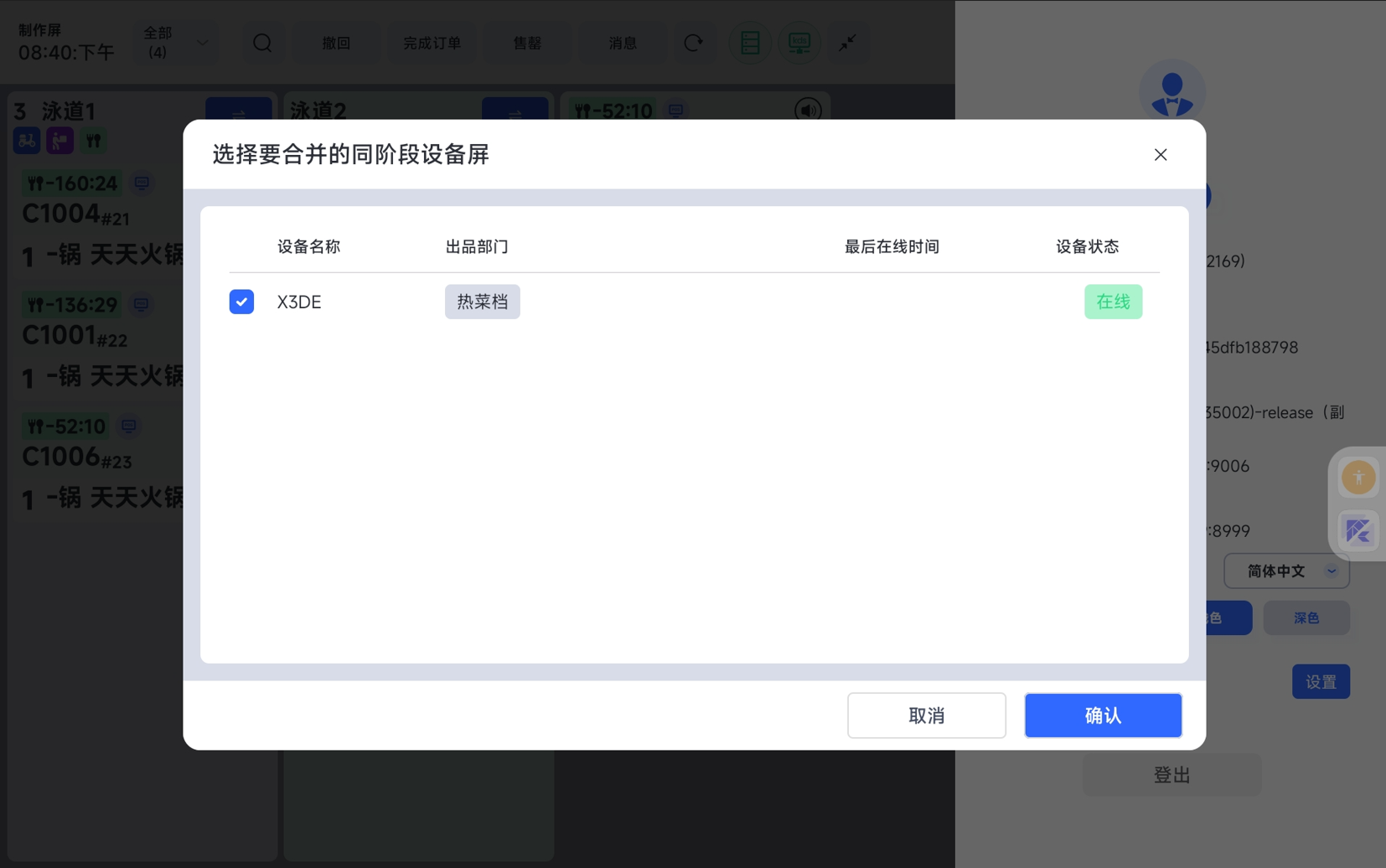Click the speaker sound icon
Image resolution: width=1386 pixels, height=868 pixels.
(808, 111)
